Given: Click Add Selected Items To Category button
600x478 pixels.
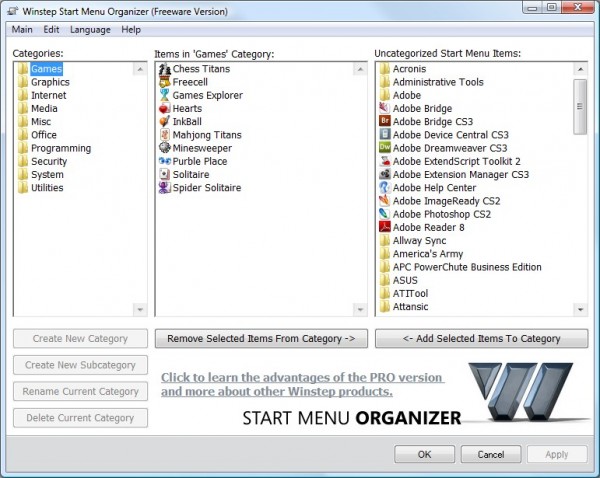Looking at the screenshot, I should pos(481,339).
